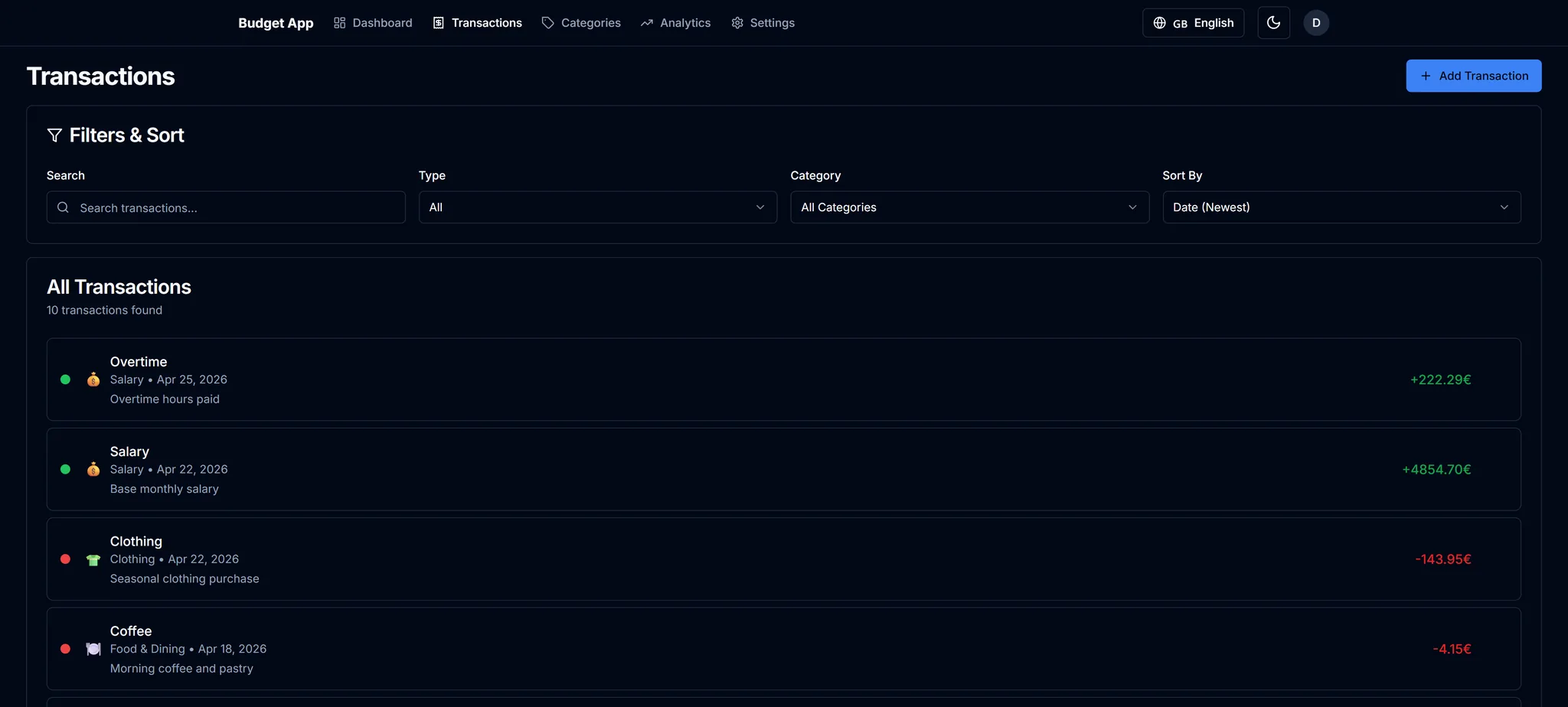This screenshot has width=1568, height=707.
Task: Click the -143.95€ Clothing amount
Action: click(x=1443, y=559)
